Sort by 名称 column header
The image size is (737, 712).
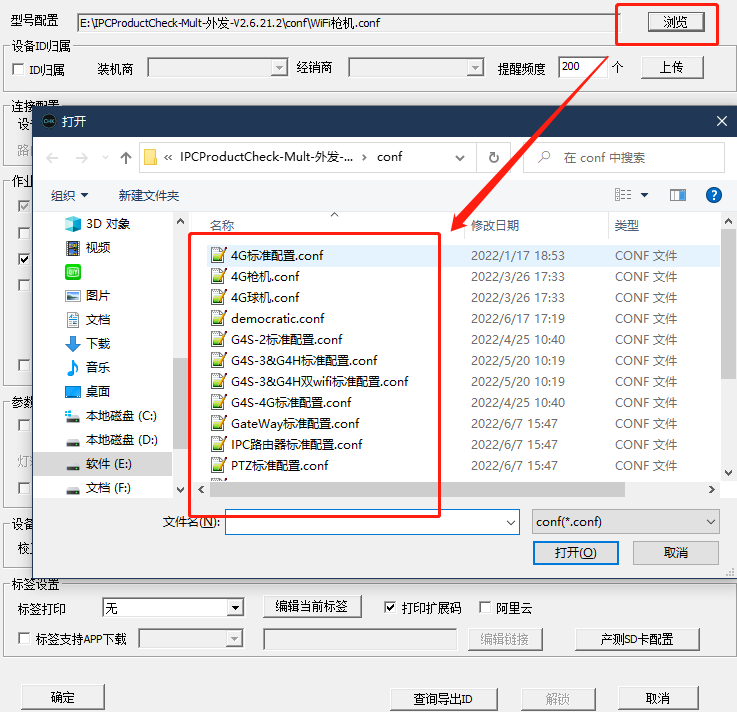[x=222, y=226]
